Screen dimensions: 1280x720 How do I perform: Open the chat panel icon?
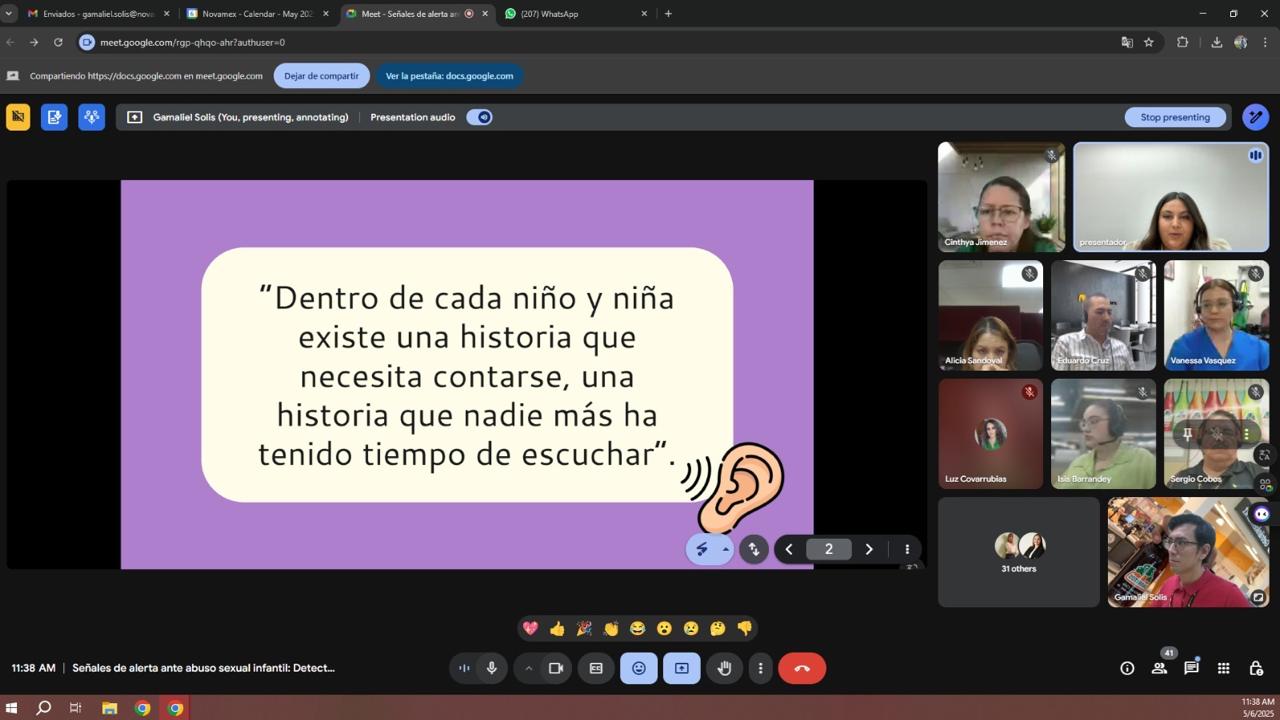tap(1191, 668)
